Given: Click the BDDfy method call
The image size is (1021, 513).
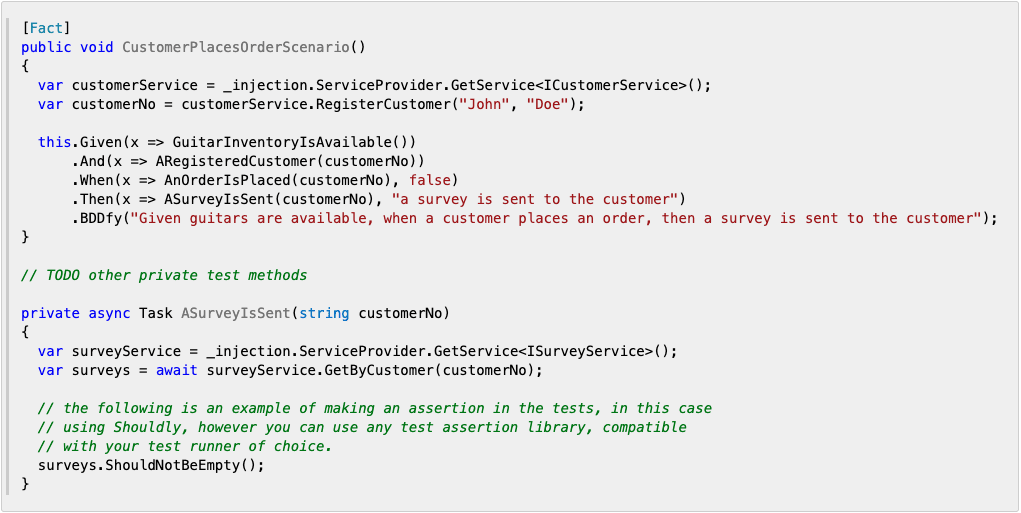Looking at the screenshot, I should (100, 218).
